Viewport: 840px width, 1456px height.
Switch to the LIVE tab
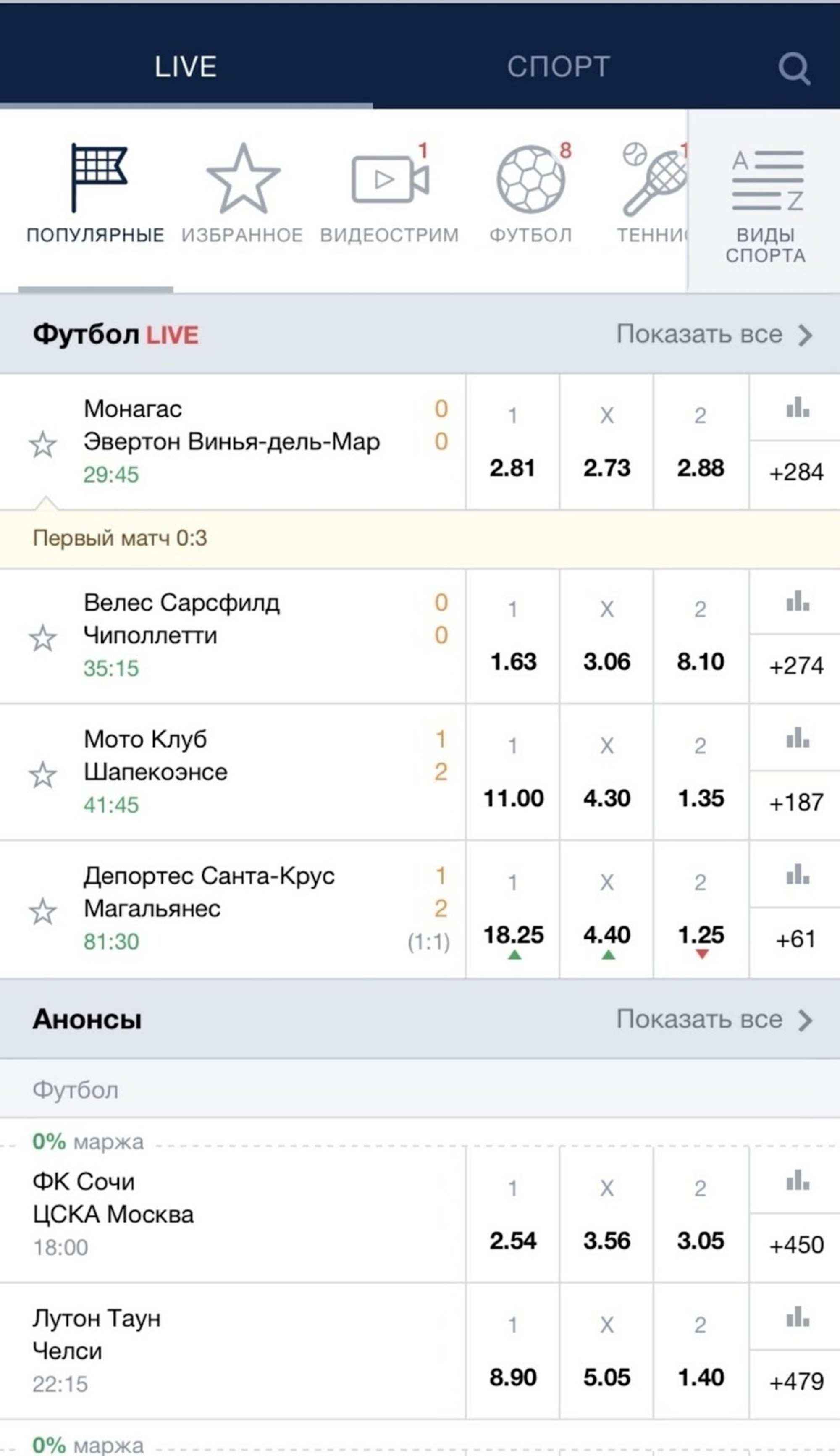click(x=186, y=67)
